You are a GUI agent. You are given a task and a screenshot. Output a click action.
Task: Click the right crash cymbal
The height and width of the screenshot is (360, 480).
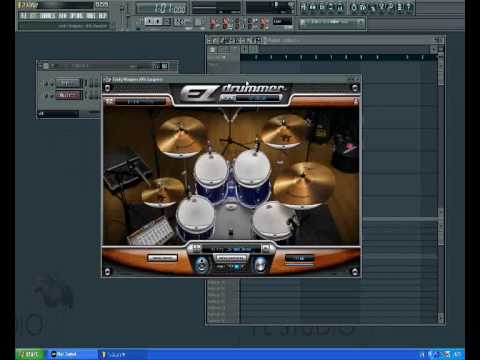point(284,131)
